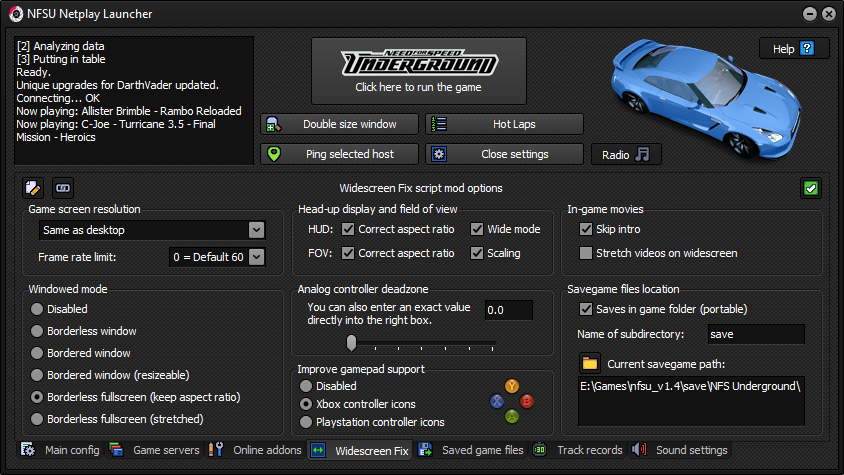
Task: Click the Online addons tools icon
Action: [216, 450]
